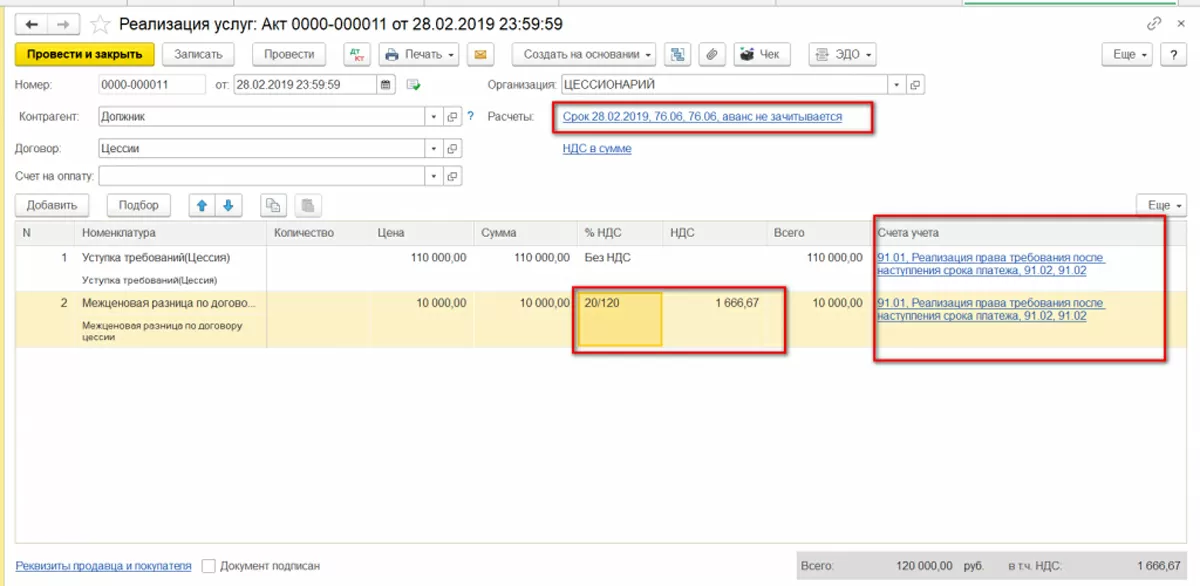
Task: Click the % НДС column header
Action: [620, 232]
